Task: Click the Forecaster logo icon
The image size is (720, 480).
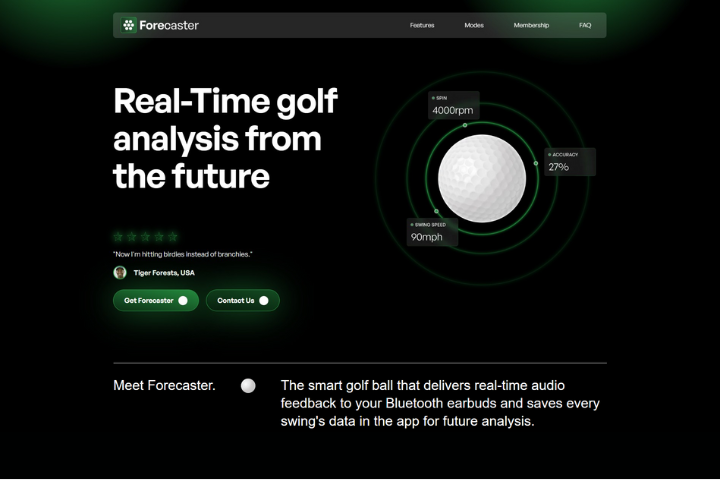Action: (x=129, y=25)
